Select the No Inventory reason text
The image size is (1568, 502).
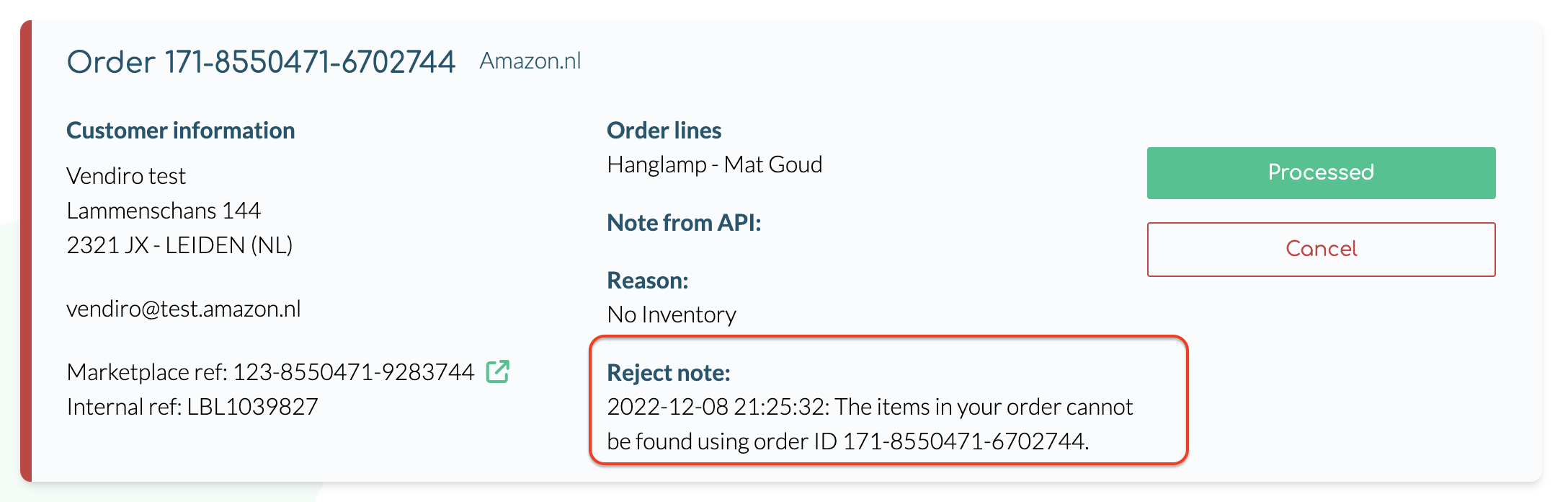[672, 314]
